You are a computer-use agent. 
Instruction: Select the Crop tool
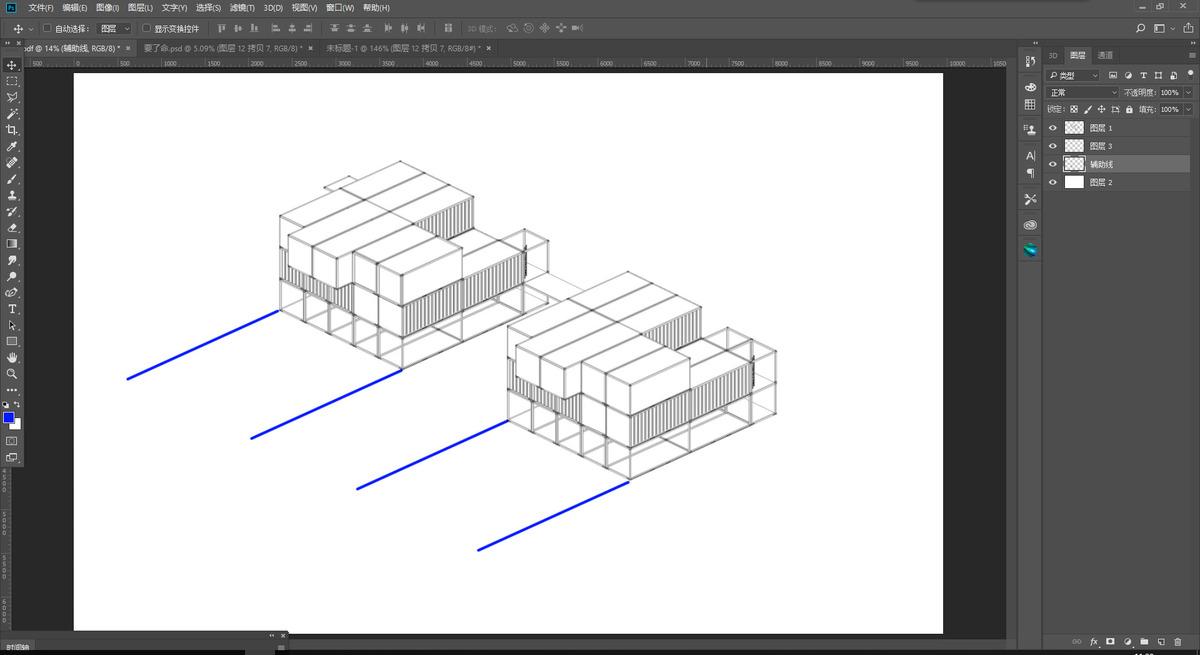[12, 130]
